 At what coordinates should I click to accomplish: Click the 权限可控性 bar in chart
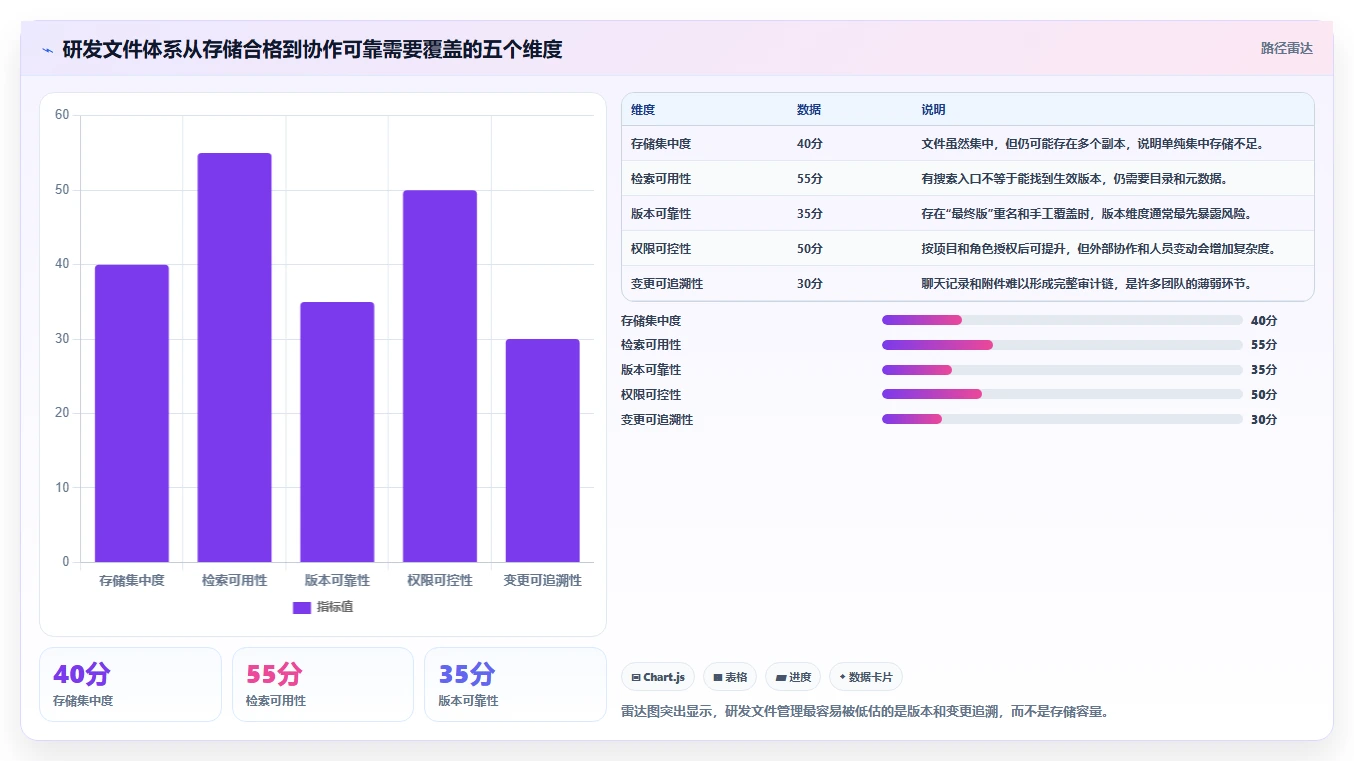(x=440, y=376)
